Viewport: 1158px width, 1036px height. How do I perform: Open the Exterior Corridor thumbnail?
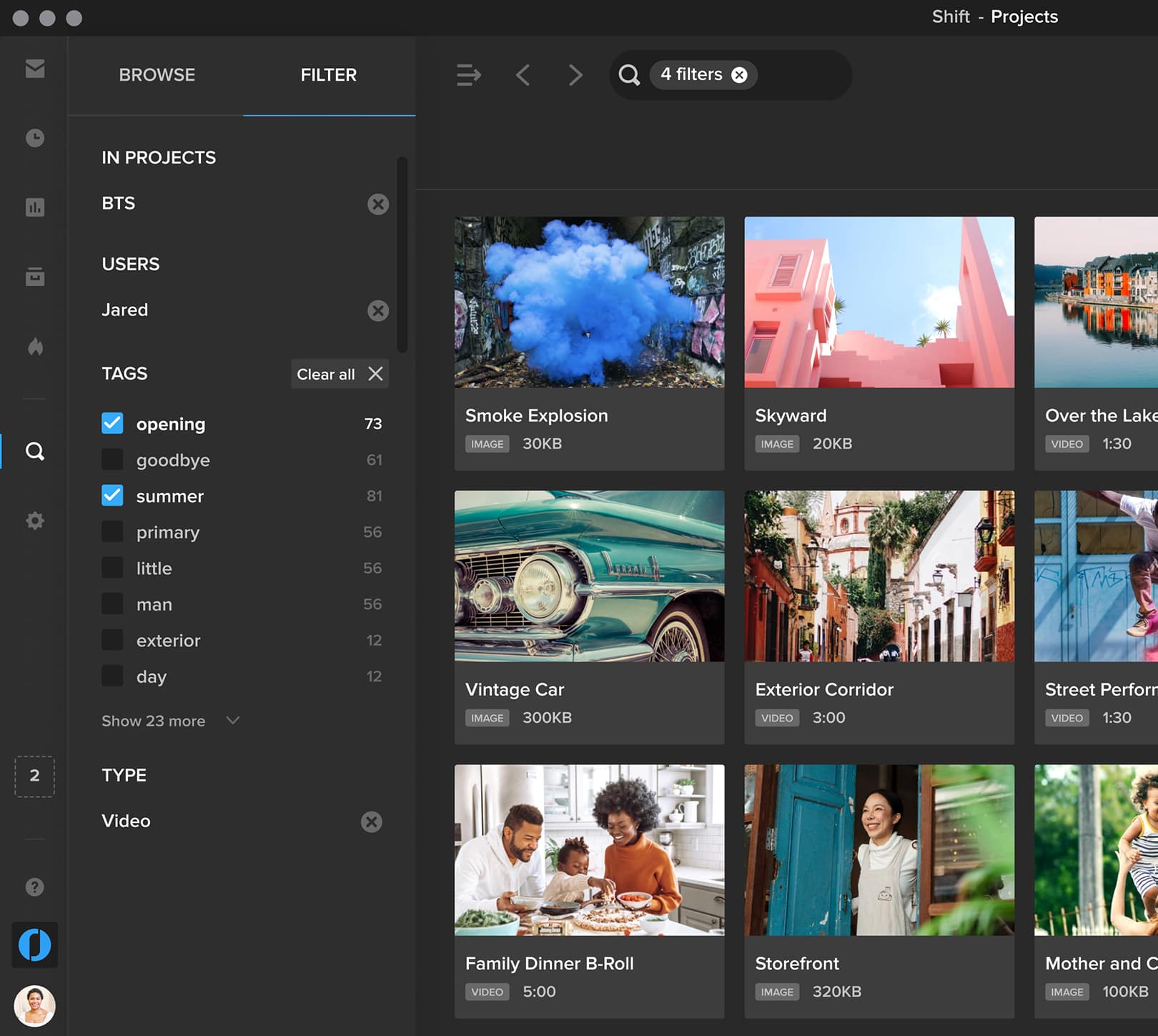pyautogui.click(x=879, y=576)
